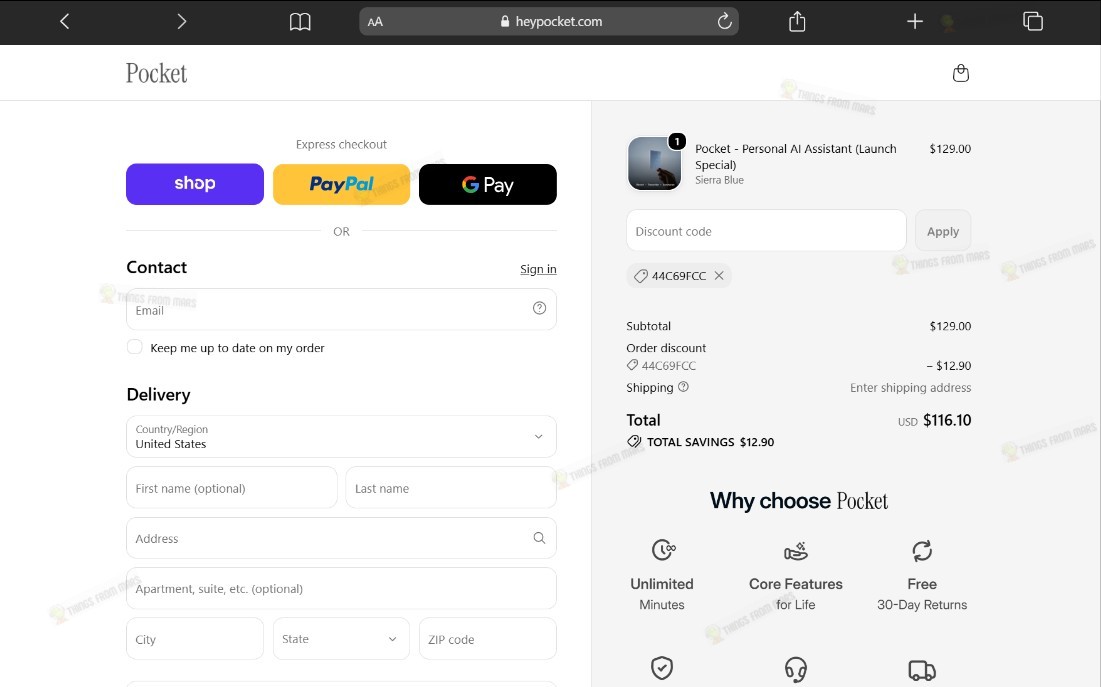Check Keep me up to date checkbox
This screenshot has height=687, width=1101.
coord(135,347)
